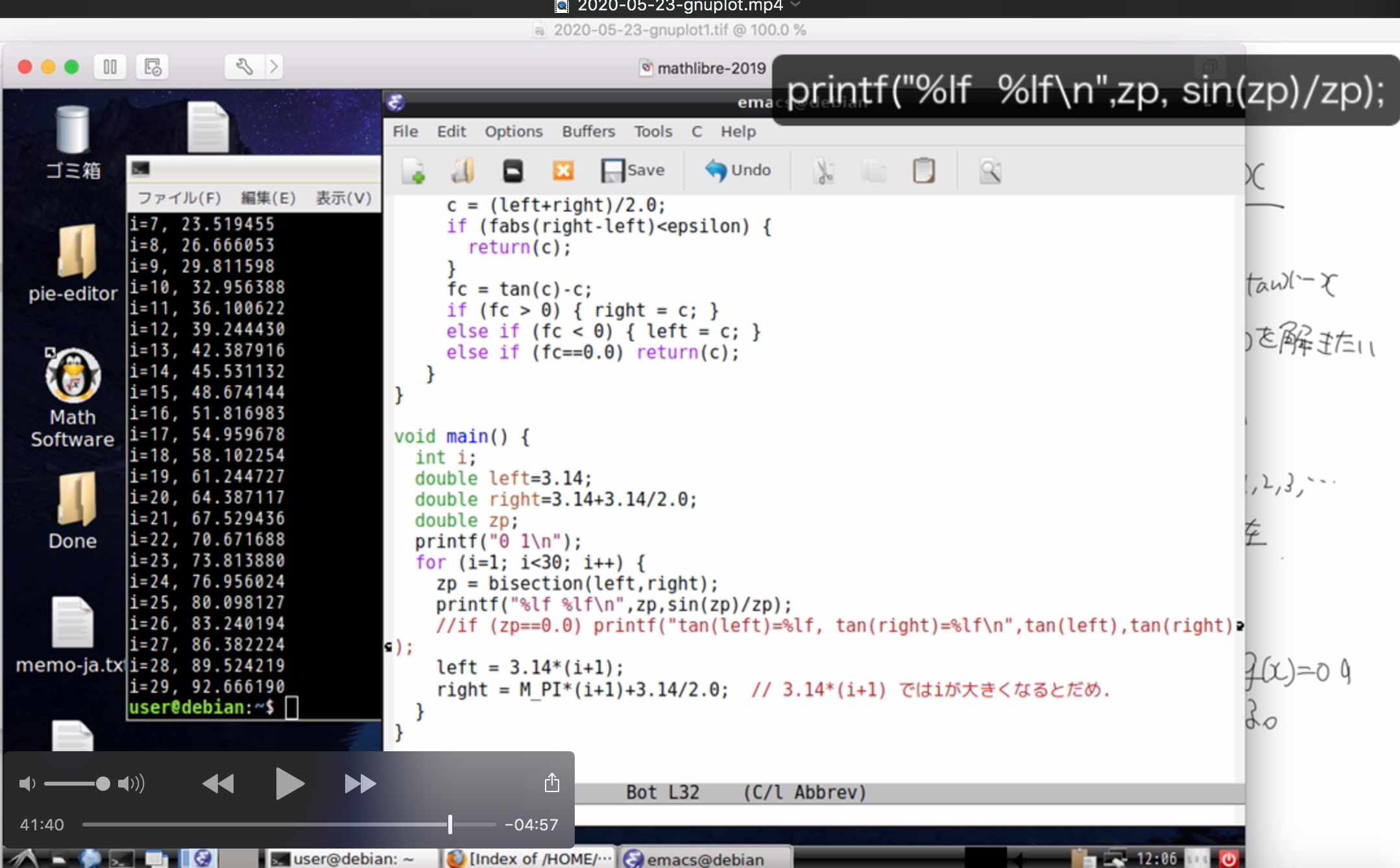Click the taskbar clock showing 12:06

(1156, 859)
